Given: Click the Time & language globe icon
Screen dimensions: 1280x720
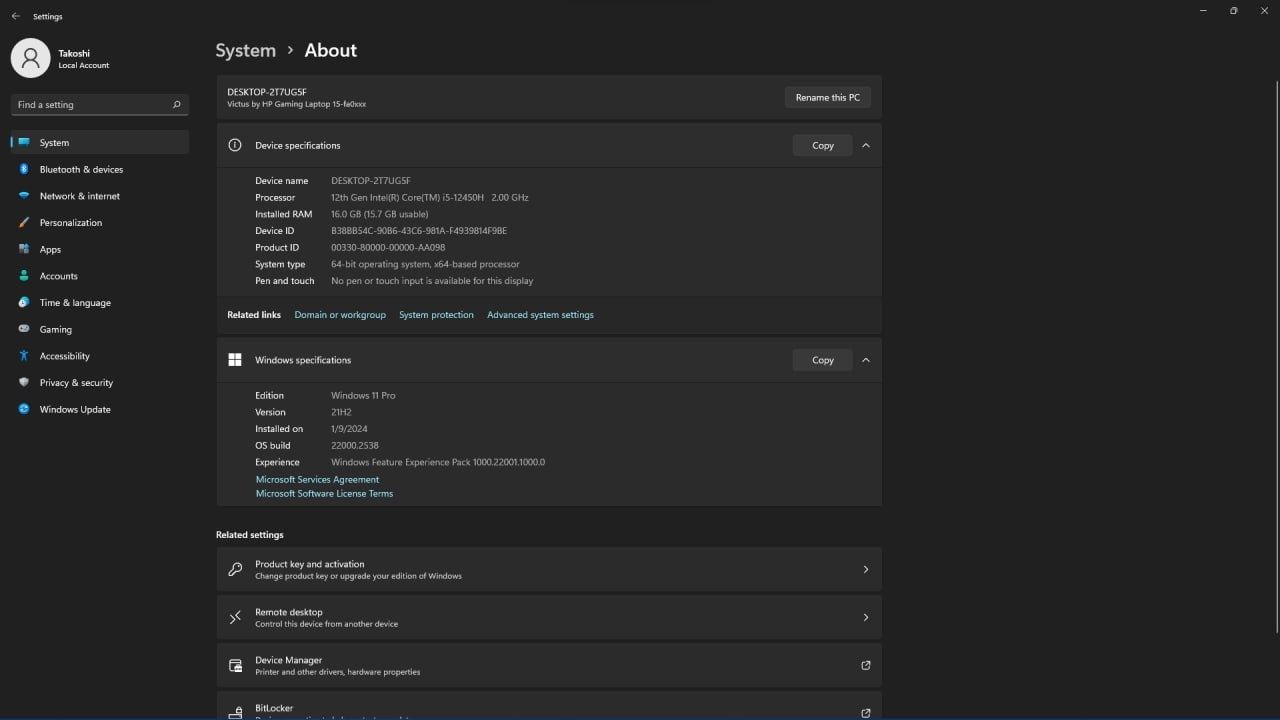Looking at the screenshot, I should click(24, 302).
